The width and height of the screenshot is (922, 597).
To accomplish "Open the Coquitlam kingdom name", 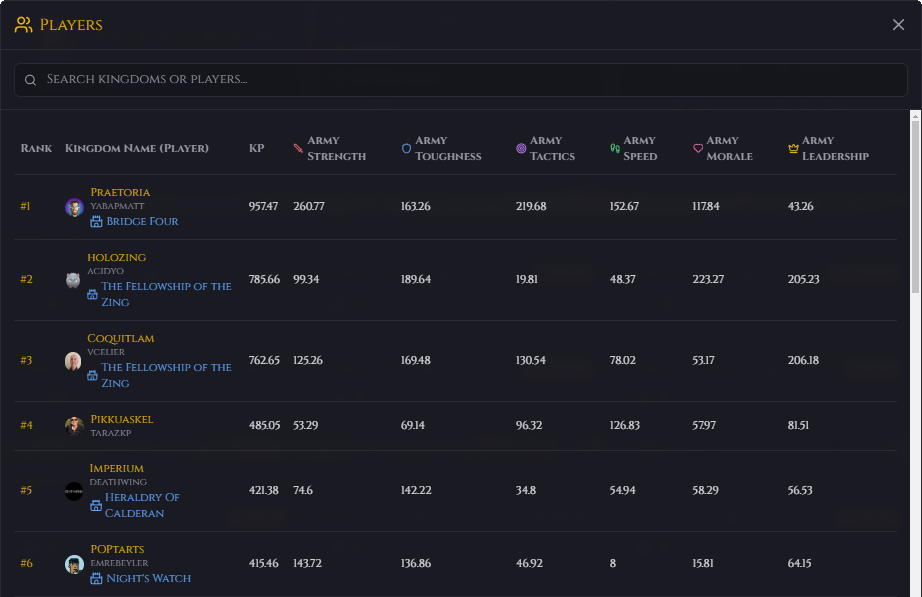I will (x=121, y=339).
